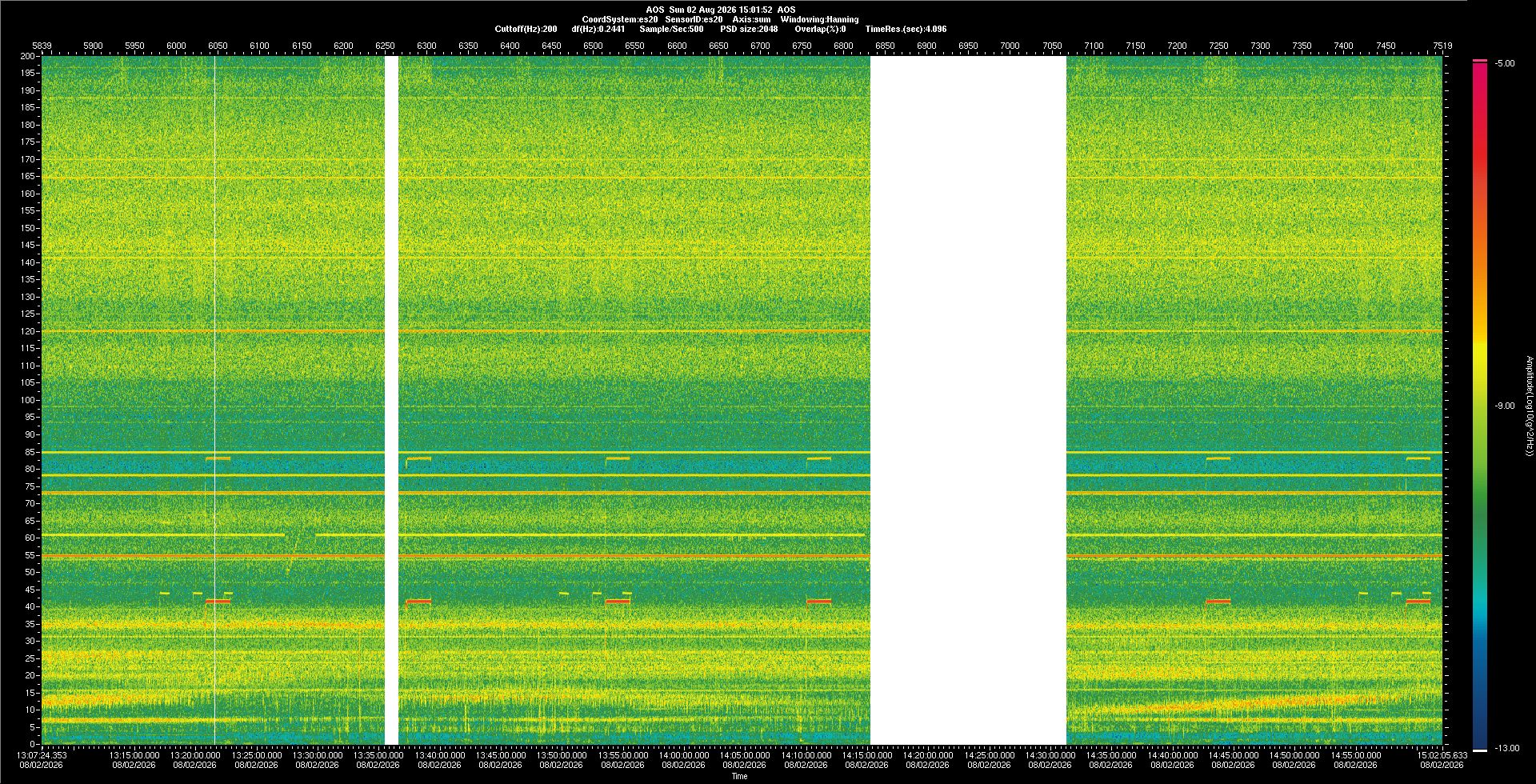Click the 'CoordSystem:es20' header text
1536x784 pixels.
point(620,19)
